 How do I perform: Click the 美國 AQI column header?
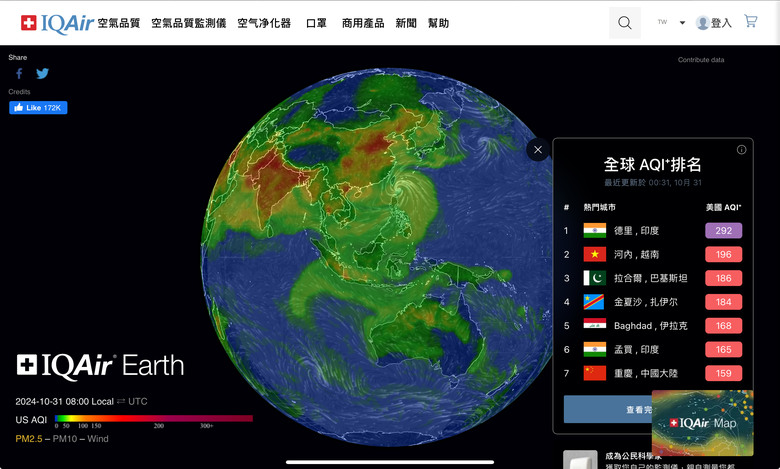(723, 207)
